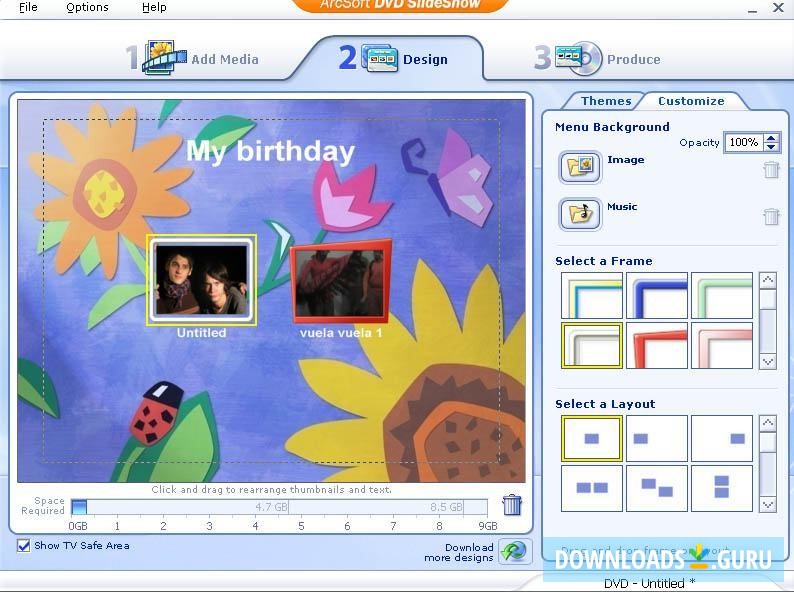
Task: Switch to the Themes tab
Action: (606, 101)
